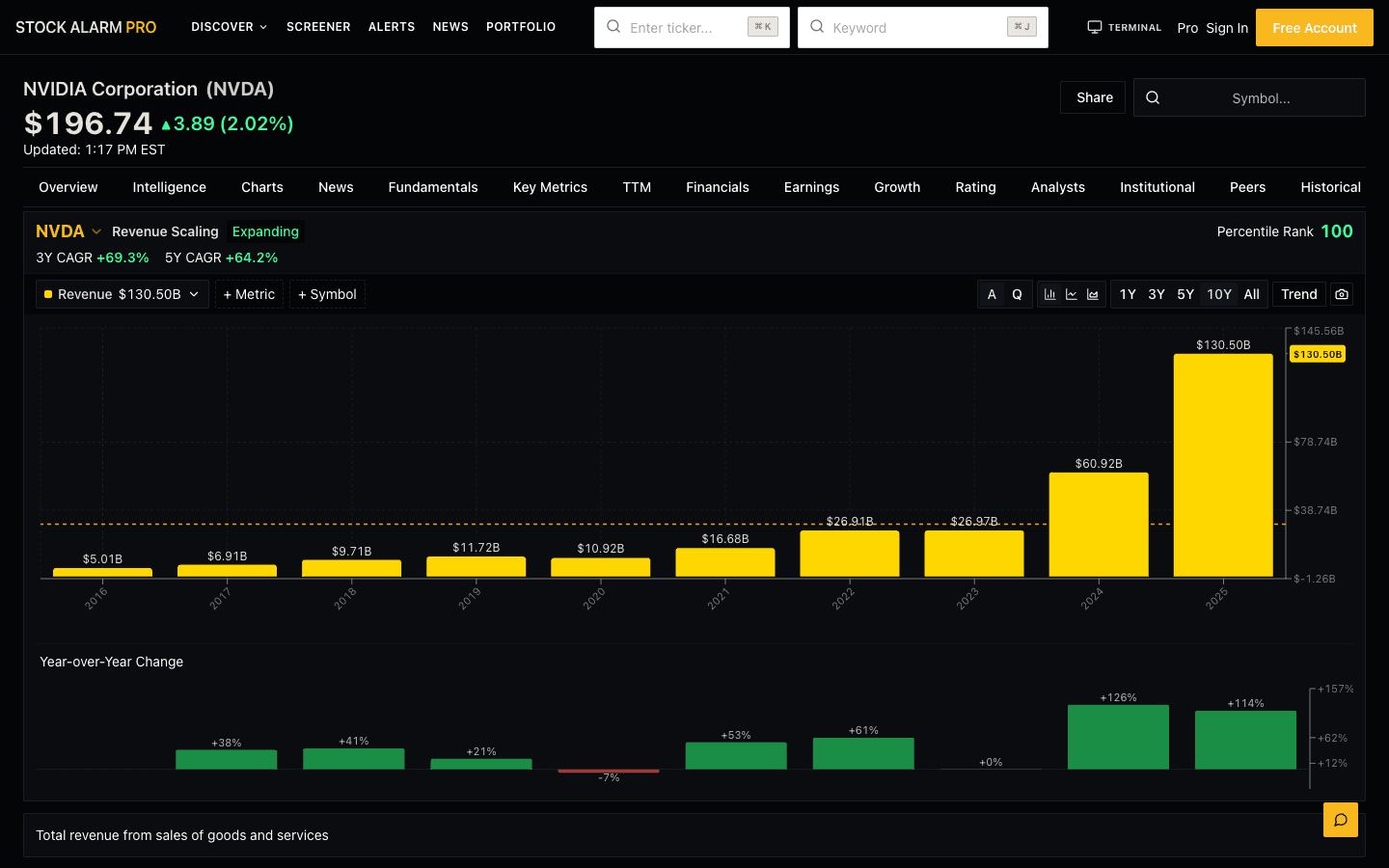Click the Symbol search magnifier icon
The height and width of the screenshot is (868, 1389).
click(1153, 97)
